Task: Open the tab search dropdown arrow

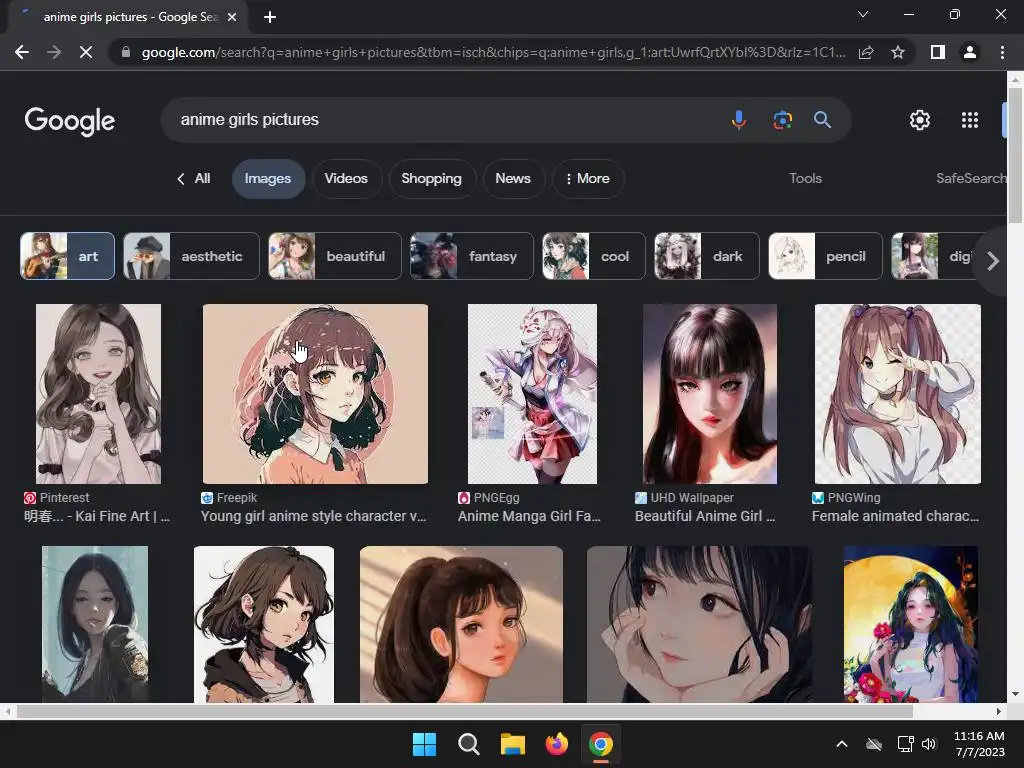Action: click(863, 14)
